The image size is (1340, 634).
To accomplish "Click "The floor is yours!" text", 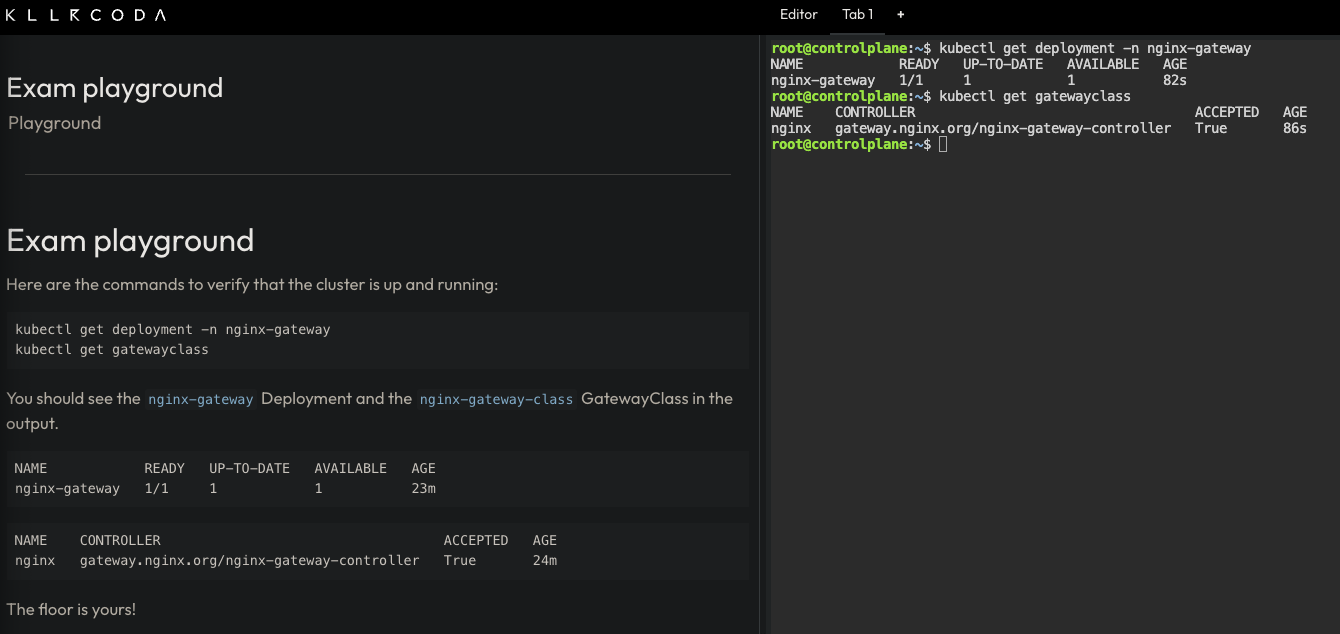I will pos(70,609).
